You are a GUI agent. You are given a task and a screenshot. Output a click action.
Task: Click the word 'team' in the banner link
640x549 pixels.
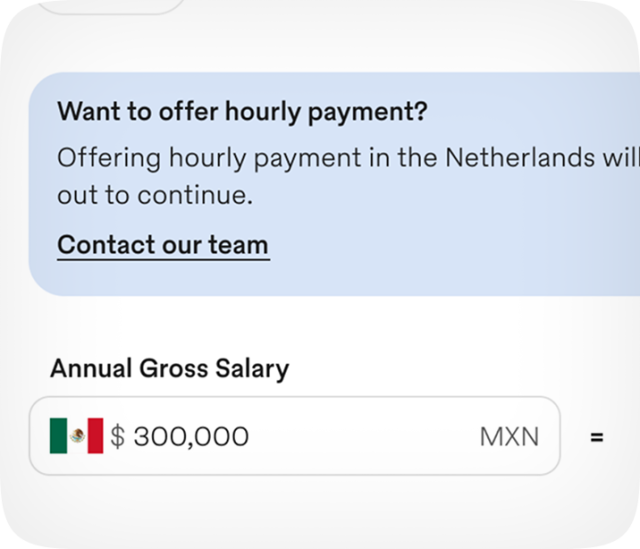point(238,245)
